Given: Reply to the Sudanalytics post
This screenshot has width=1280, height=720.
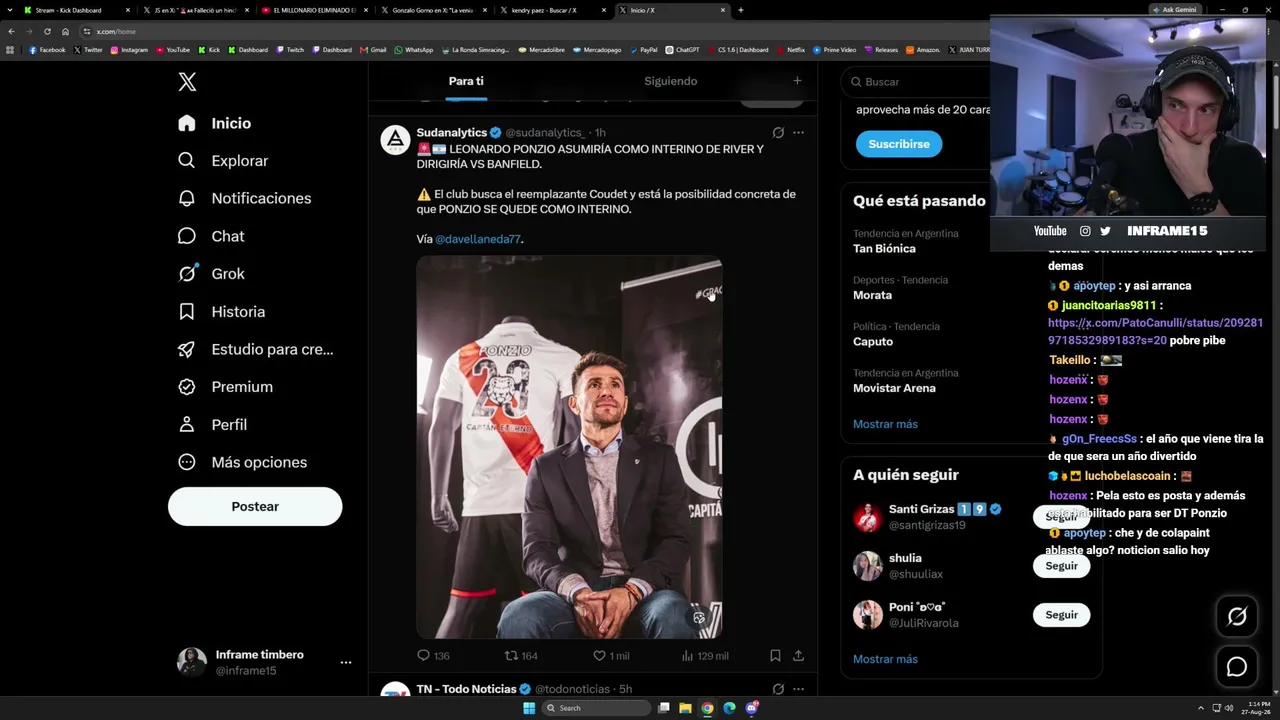Looking at the screenshot, I should (x=433, y=656).
